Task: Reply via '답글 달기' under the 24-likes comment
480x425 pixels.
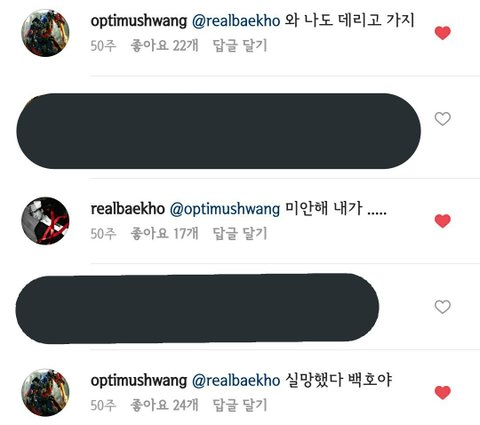Action: pos(240,405)
